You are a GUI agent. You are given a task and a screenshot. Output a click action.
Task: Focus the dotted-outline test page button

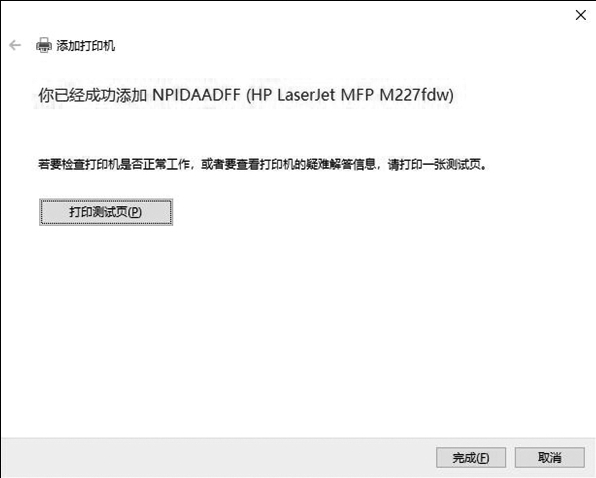click(106, 212)
